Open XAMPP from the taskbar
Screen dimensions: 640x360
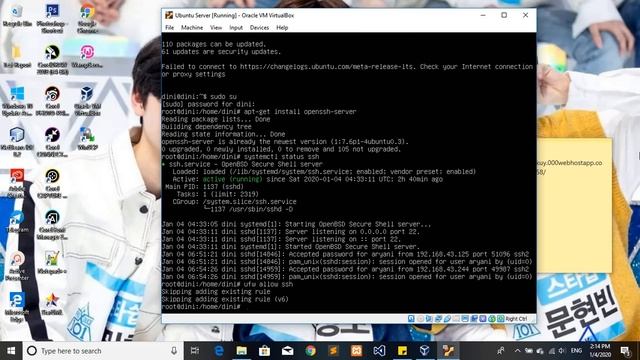[356, 351]
